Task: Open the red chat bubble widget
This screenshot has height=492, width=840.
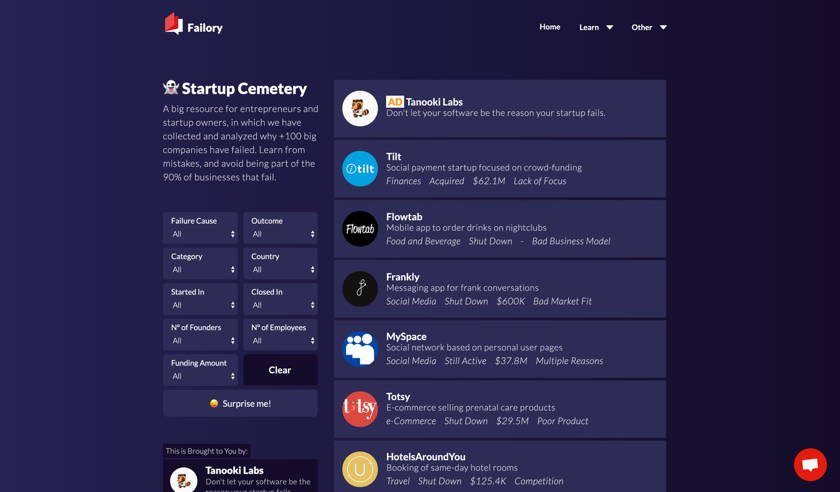Action: [x=810, y=465]
